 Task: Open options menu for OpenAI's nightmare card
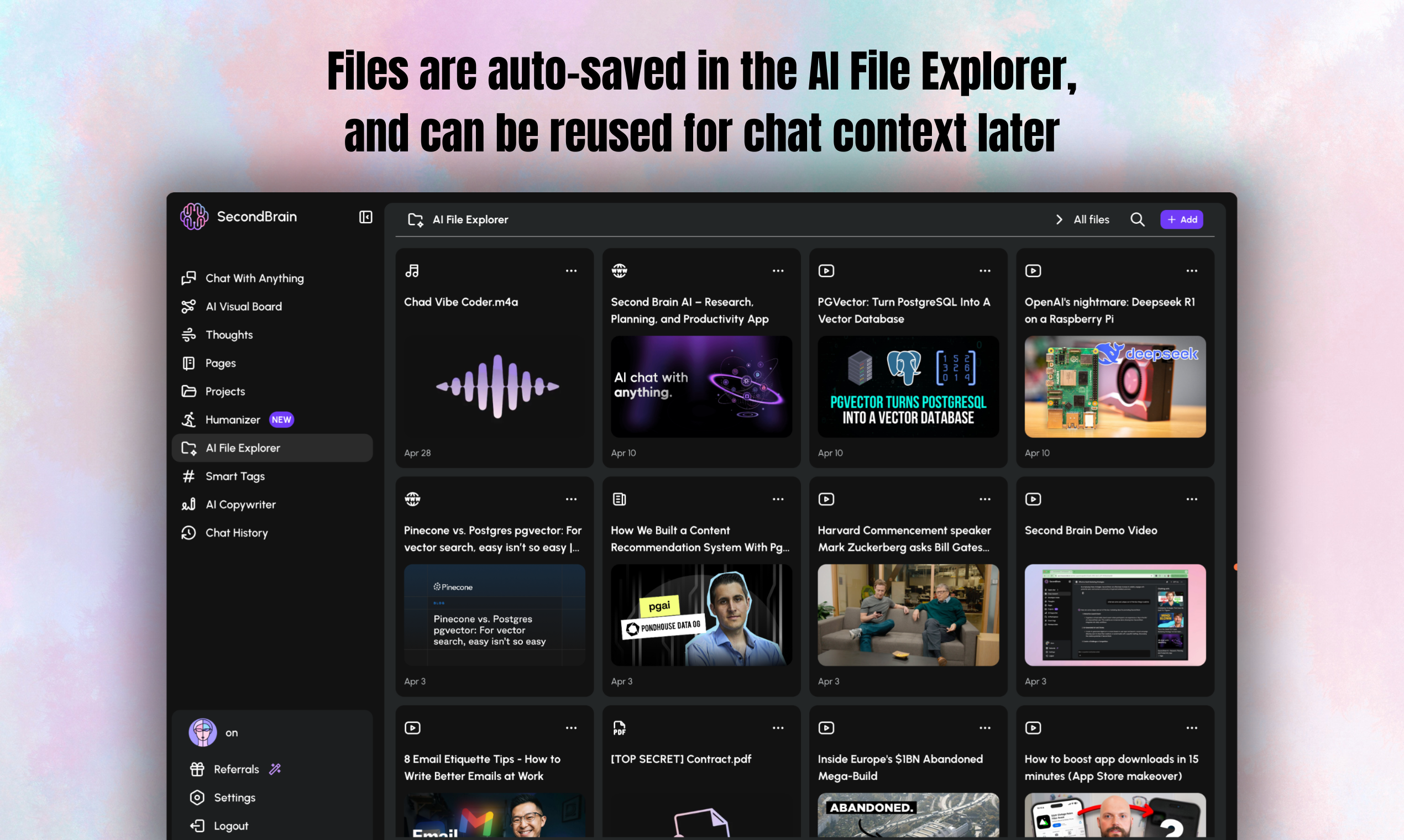click(x=1192, y=271)
